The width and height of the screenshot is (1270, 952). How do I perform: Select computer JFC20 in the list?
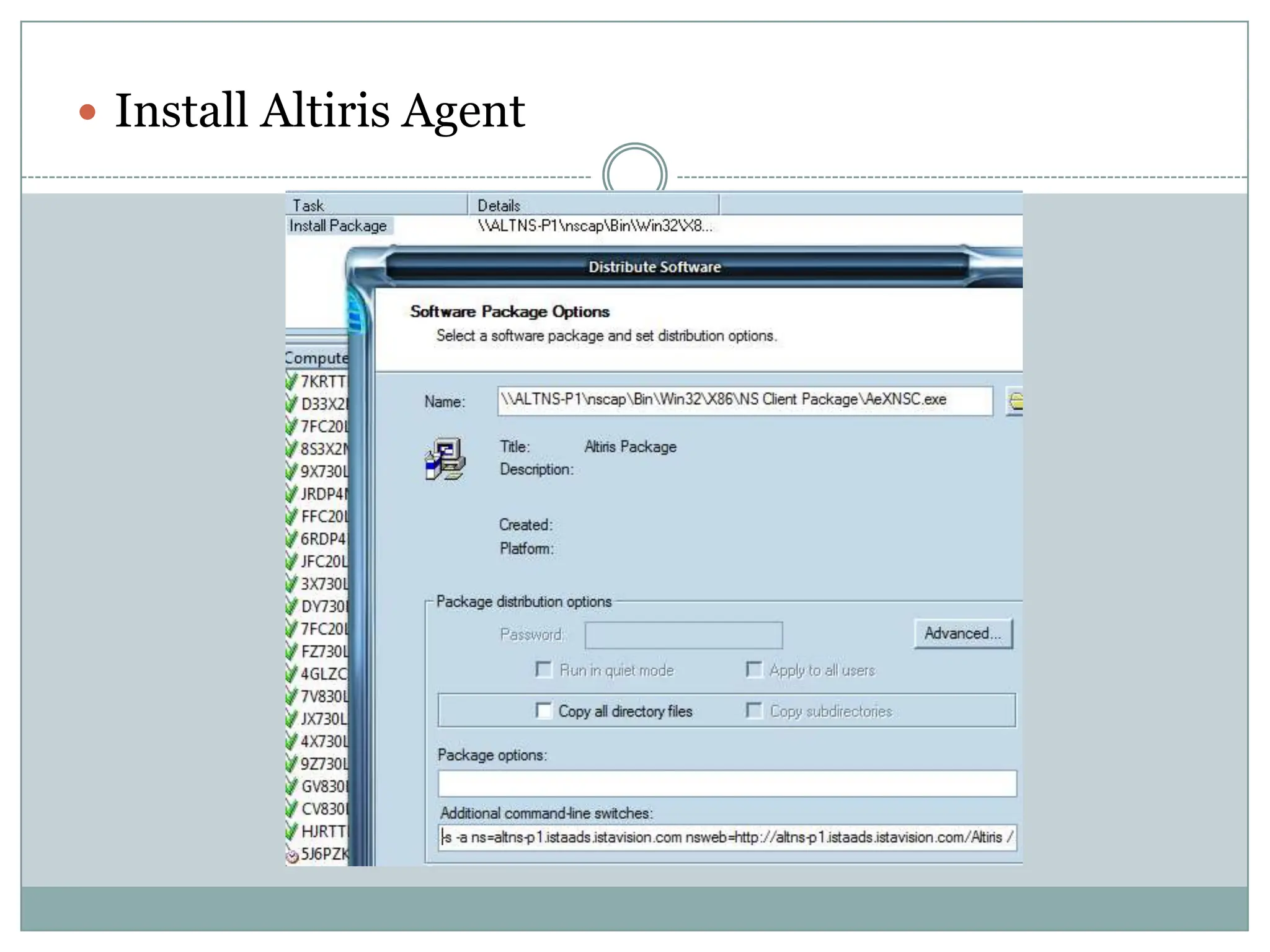[324, 562]
